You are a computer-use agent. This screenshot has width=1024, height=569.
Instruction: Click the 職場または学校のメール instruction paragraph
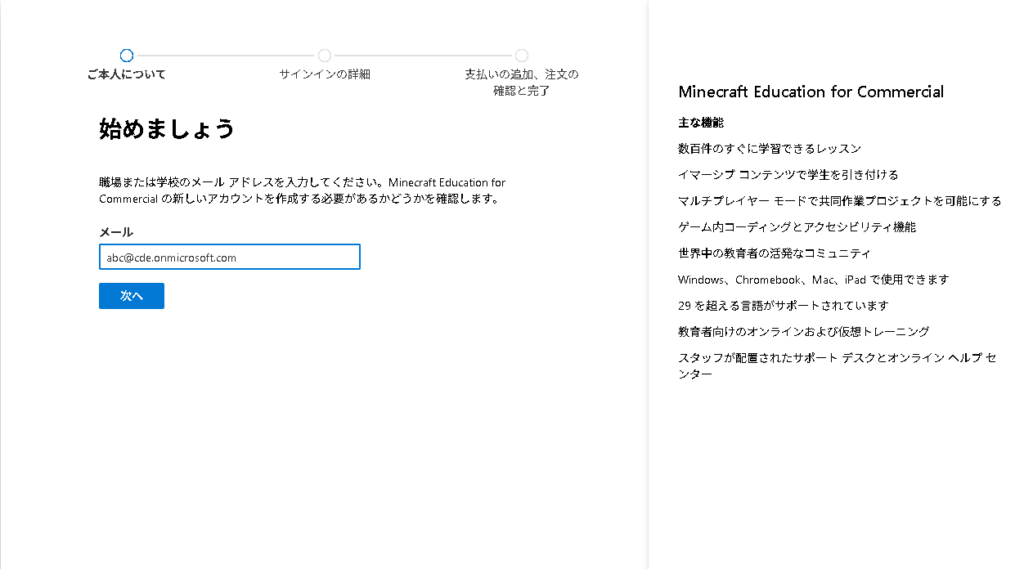tap(302, 191)
